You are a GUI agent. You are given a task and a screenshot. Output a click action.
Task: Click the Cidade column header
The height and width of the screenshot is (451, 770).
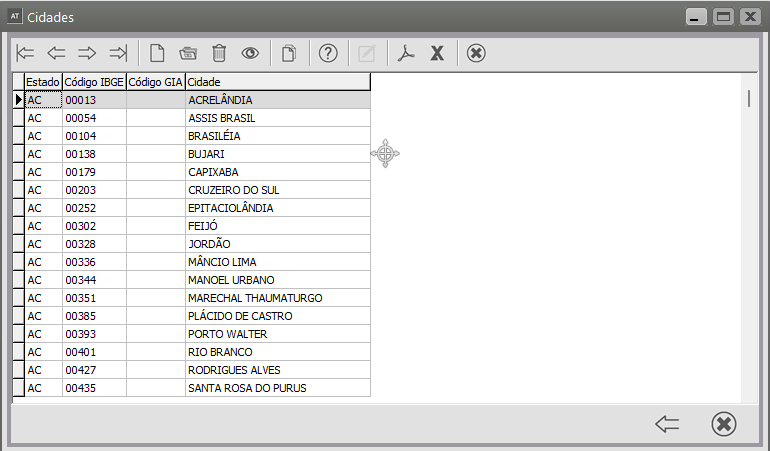pos(277,82)
